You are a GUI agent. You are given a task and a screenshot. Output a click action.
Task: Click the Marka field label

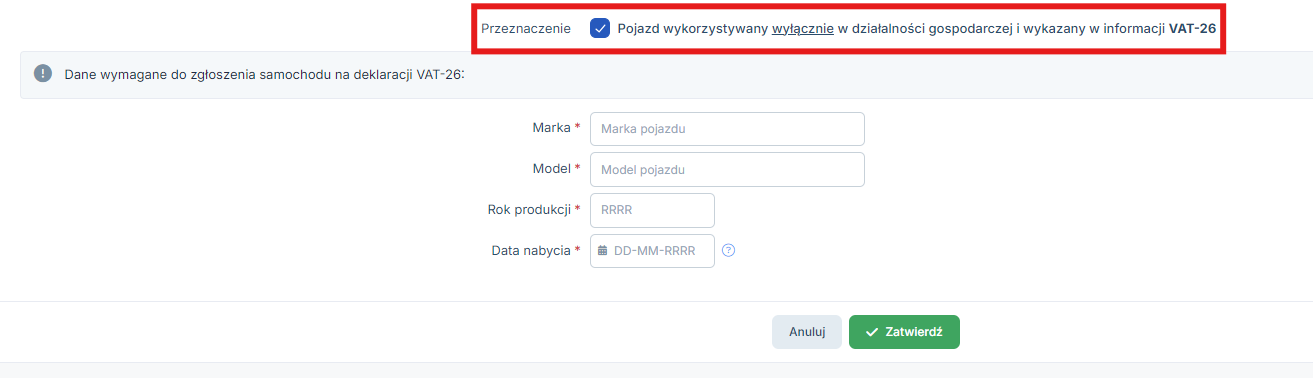(552, 128)
